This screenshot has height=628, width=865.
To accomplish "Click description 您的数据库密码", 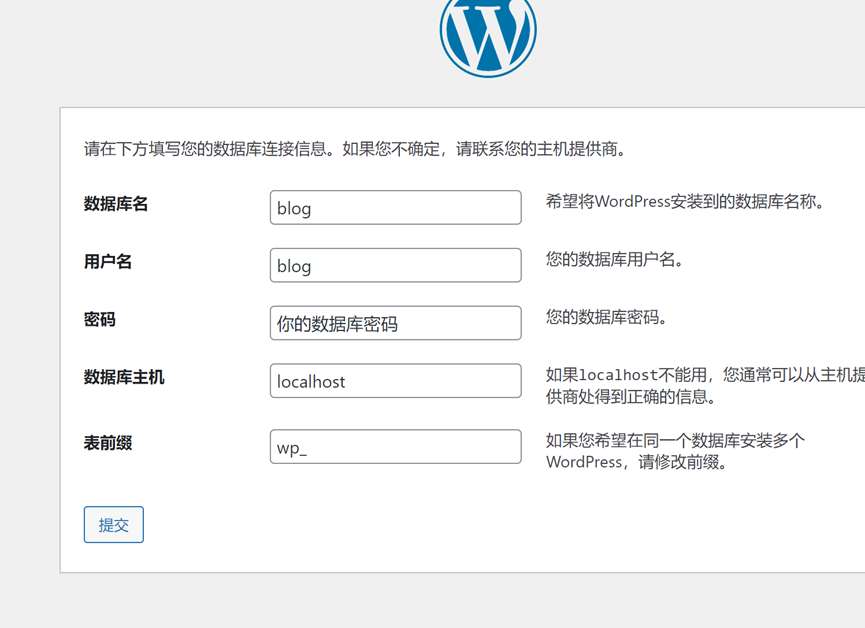I will [606, 317].
